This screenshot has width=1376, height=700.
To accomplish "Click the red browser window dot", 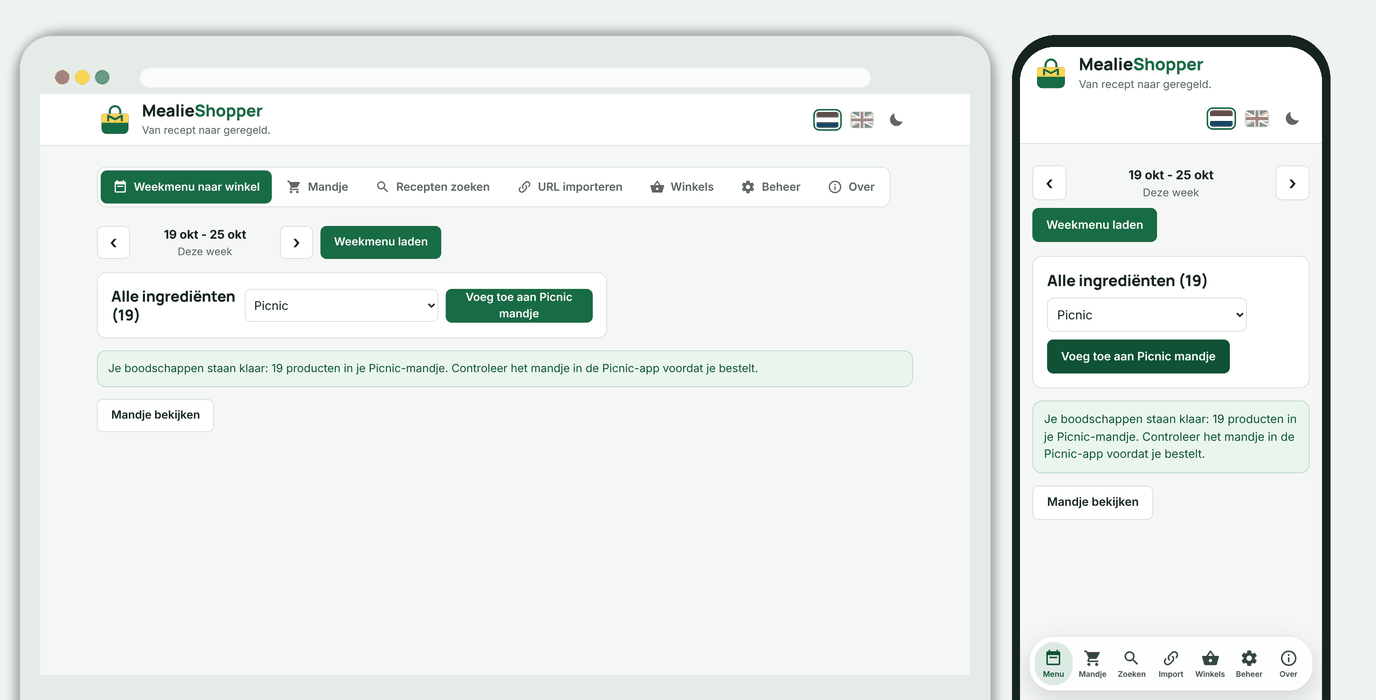I will coord(62,77).
